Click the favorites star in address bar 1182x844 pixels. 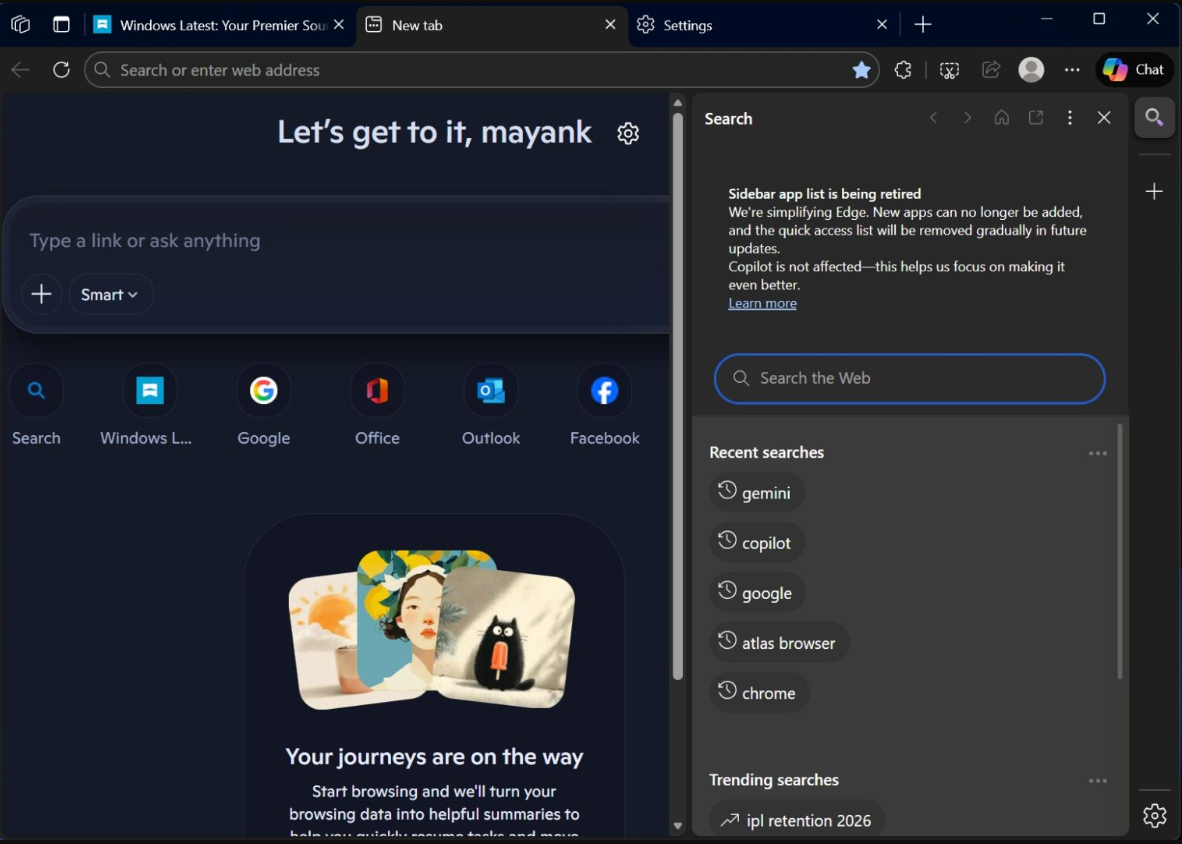861,70
